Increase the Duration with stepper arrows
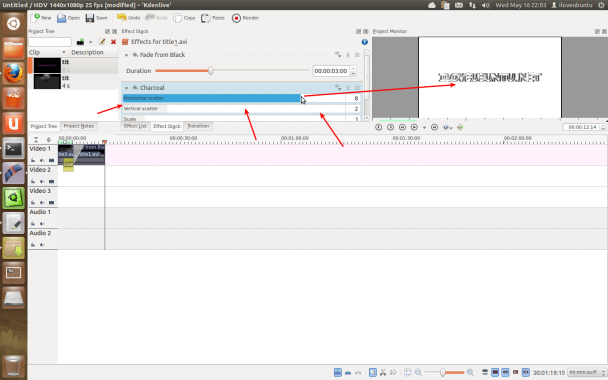Screen dimensions: 608x380 (x=353, y=69)
